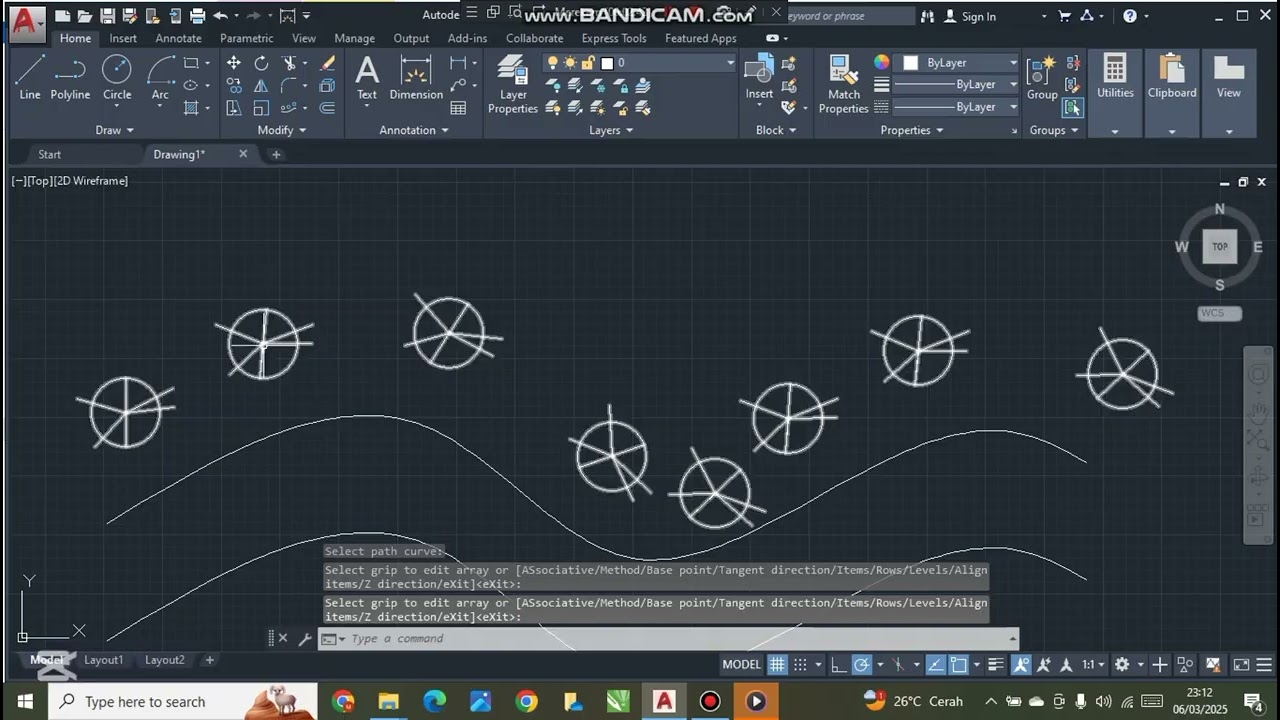1280x720 pixels.
Task: Toggle isometric drafting
Action: (897, 664)
